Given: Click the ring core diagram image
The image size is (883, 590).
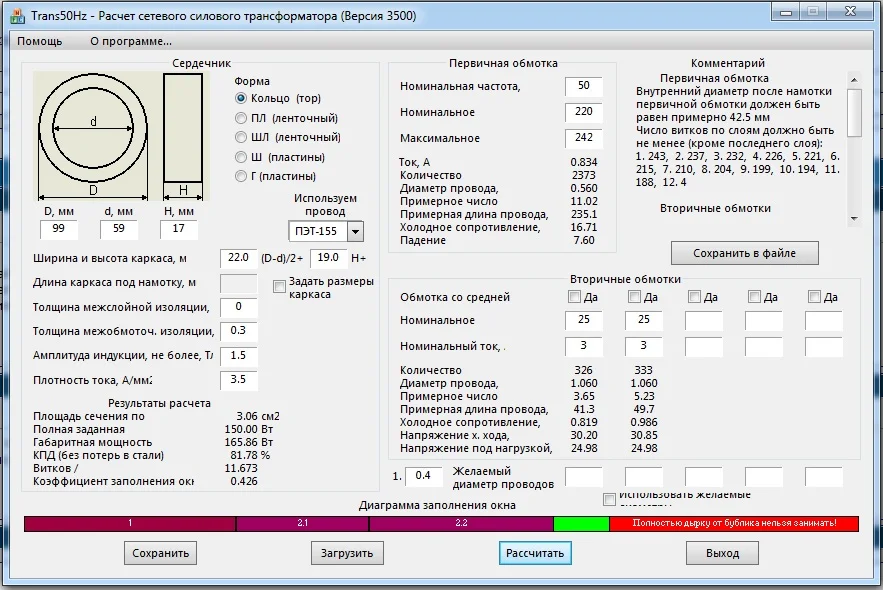Looking at the screenshot, I should [x=93, y=128].
